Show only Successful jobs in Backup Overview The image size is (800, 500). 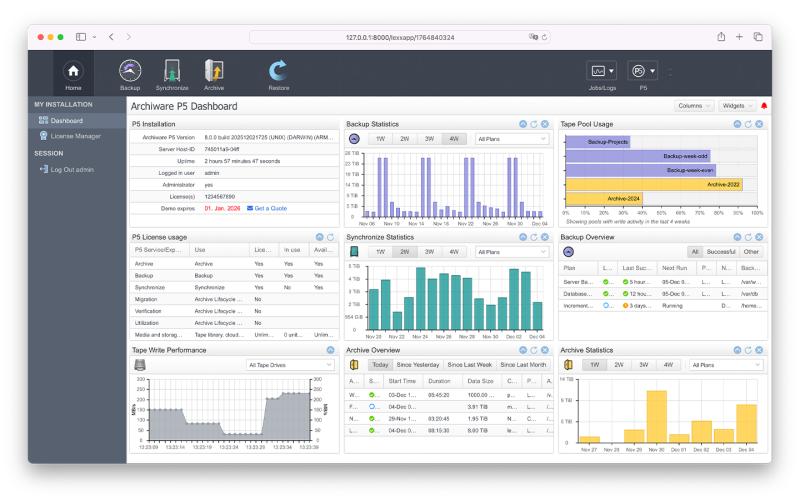(720, 252)
